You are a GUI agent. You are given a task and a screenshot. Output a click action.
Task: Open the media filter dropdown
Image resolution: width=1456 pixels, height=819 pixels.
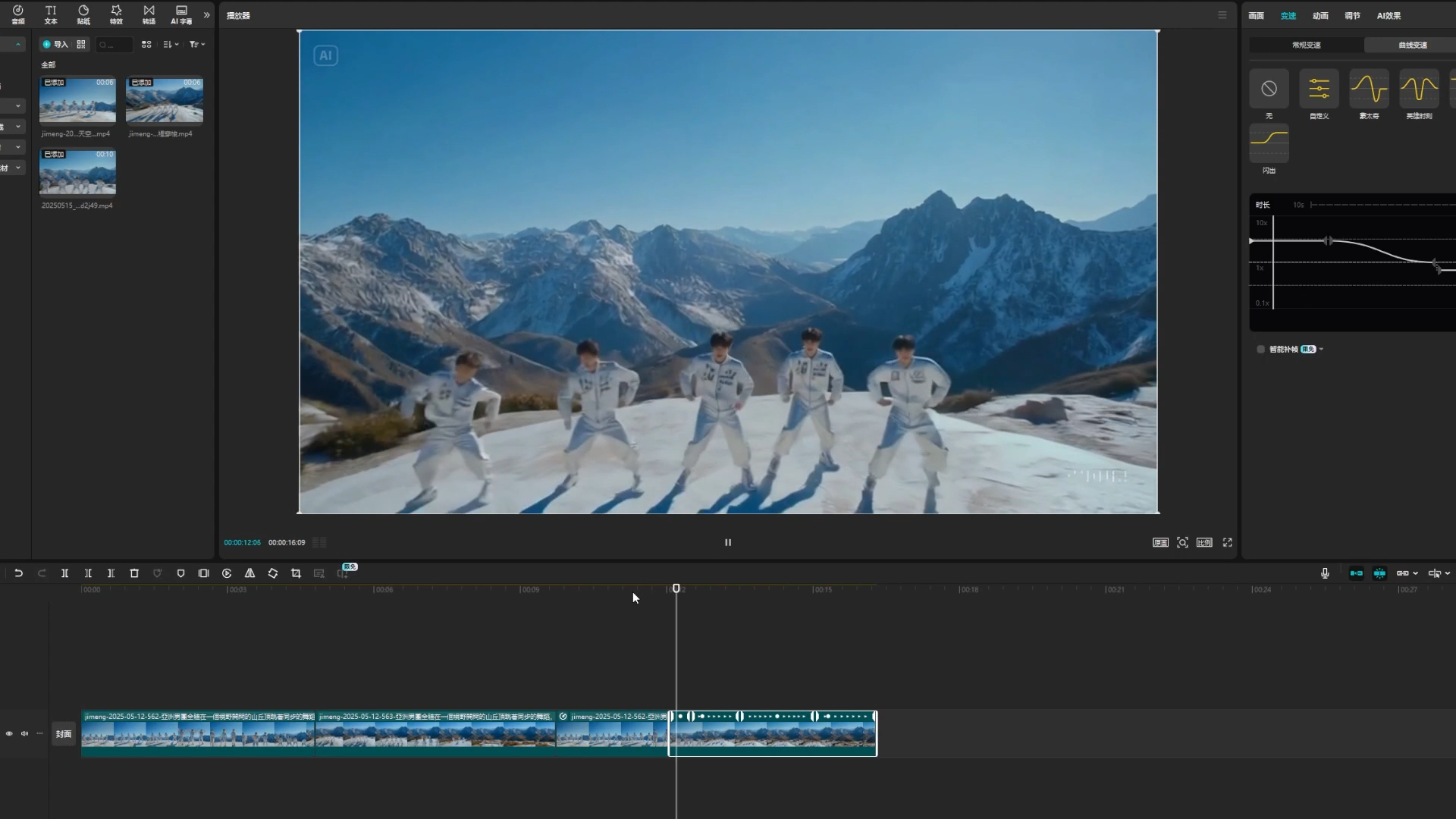tap(196, 45)
